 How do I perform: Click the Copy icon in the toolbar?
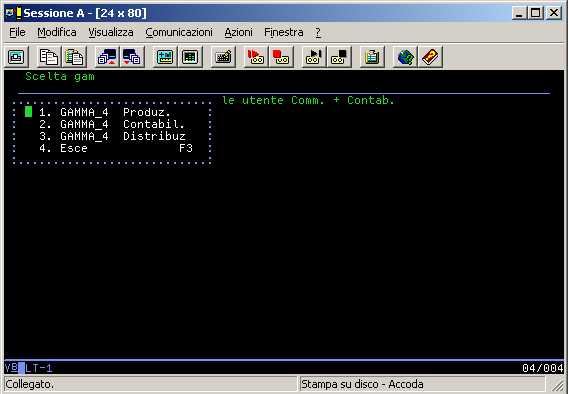coord(49,57)
